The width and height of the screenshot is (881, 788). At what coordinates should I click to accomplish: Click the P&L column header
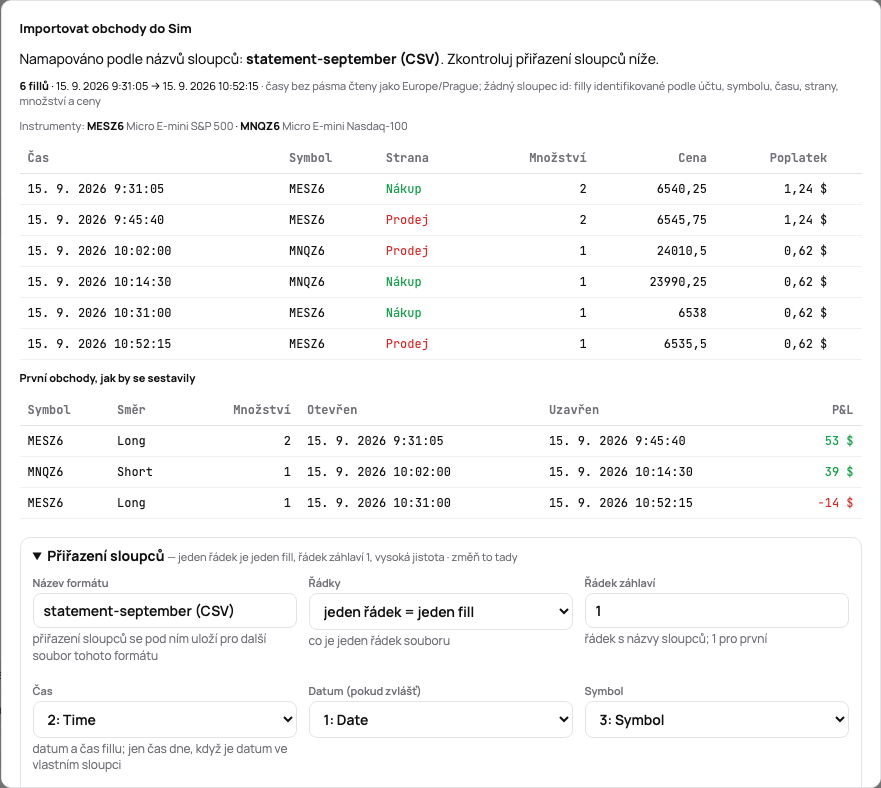(x=842, y=410)
